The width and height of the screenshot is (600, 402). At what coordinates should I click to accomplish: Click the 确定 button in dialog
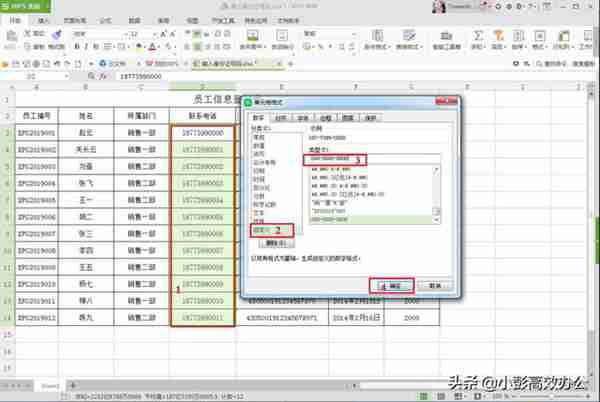[x=390, y=284]
